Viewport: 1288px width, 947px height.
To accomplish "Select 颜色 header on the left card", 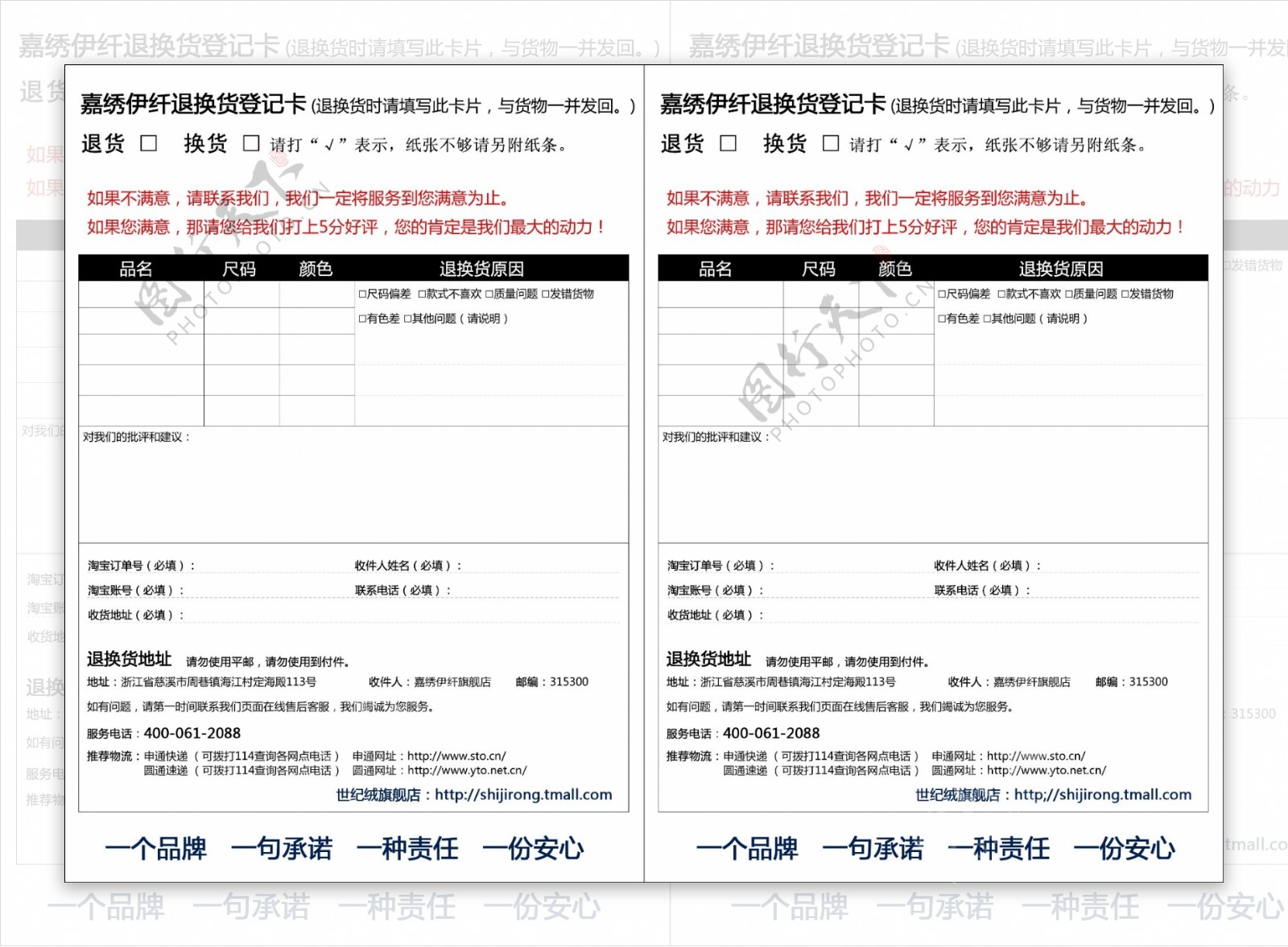I will [x=316, y=269].
